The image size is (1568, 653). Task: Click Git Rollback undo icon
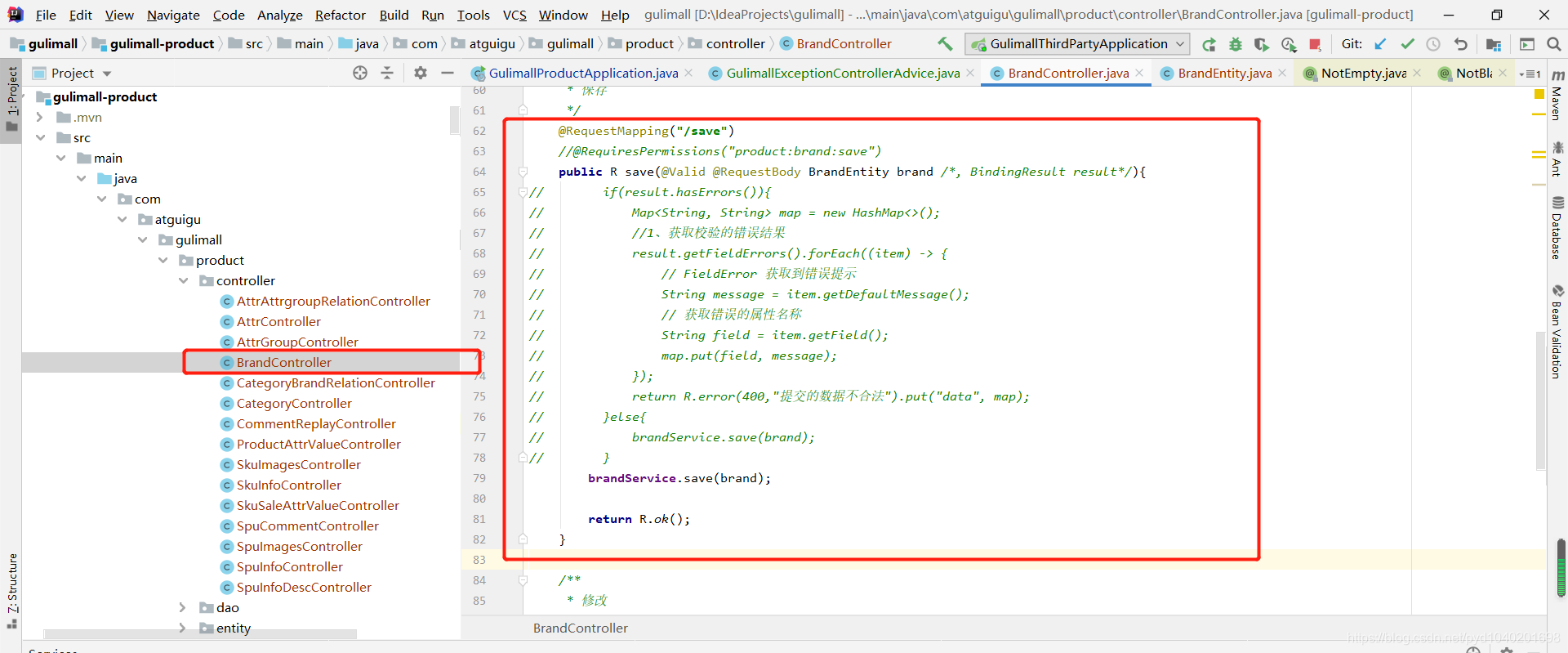1460,44
